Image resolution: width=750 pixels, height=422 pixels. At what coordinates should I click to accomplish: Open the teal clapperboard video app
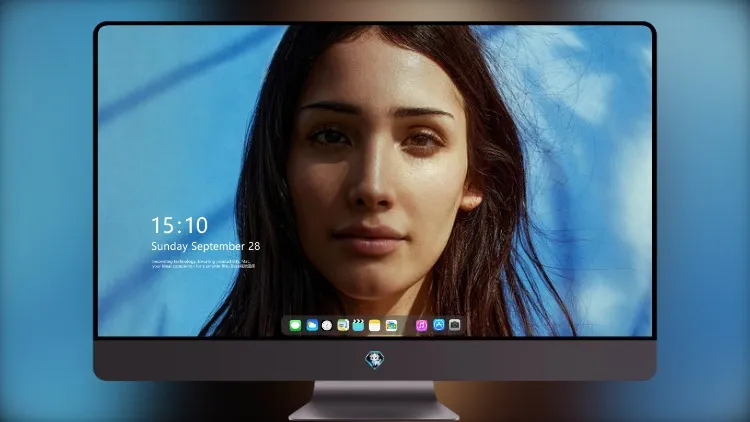coord(358,325)
